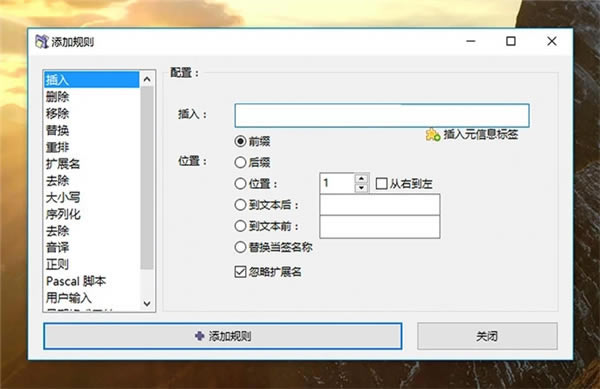The height and width of the screenshot is (389, 600).
Task: Choose the 到文本前 radio option
Action: tap(240, 226)
